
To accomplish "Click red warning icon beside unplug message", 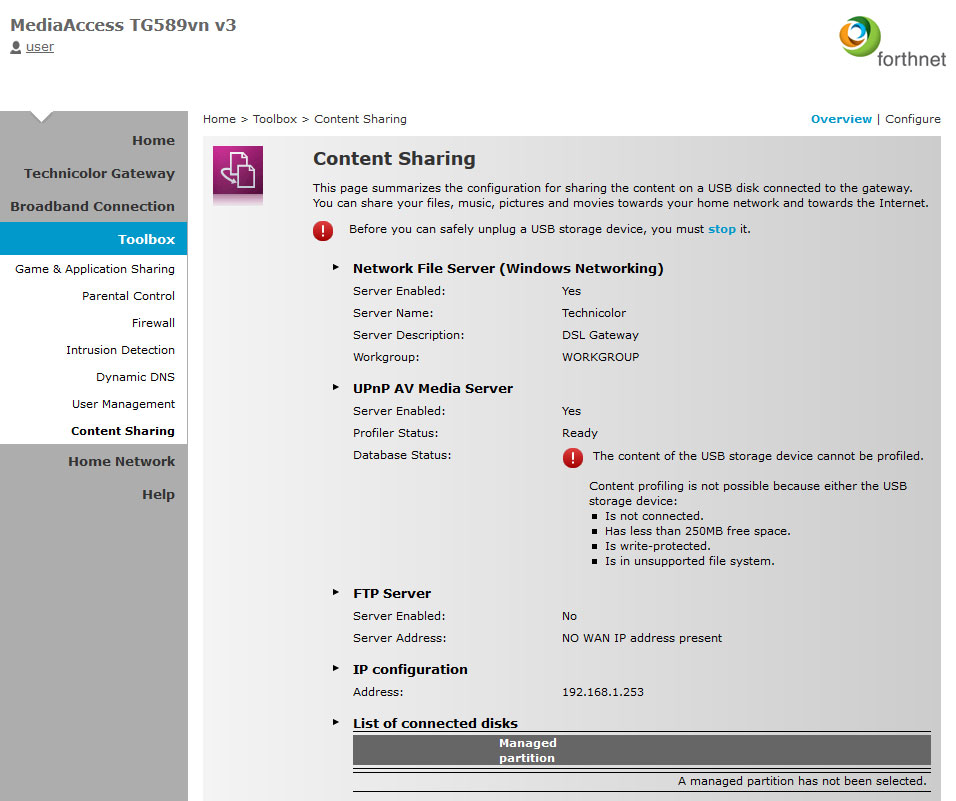I will click(x=323, y=230).
